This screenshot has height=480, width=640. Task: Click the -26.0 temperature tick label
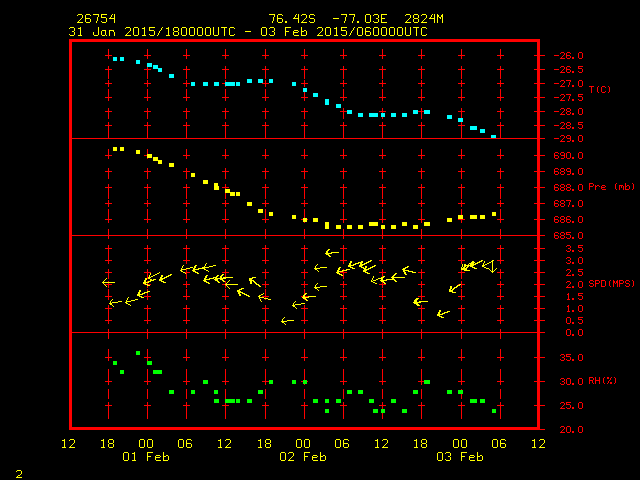tap(568, 56)
